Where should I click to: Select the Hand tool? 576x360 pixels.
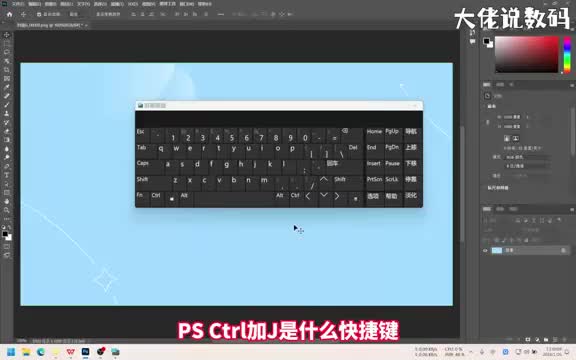tap(7, 201)
